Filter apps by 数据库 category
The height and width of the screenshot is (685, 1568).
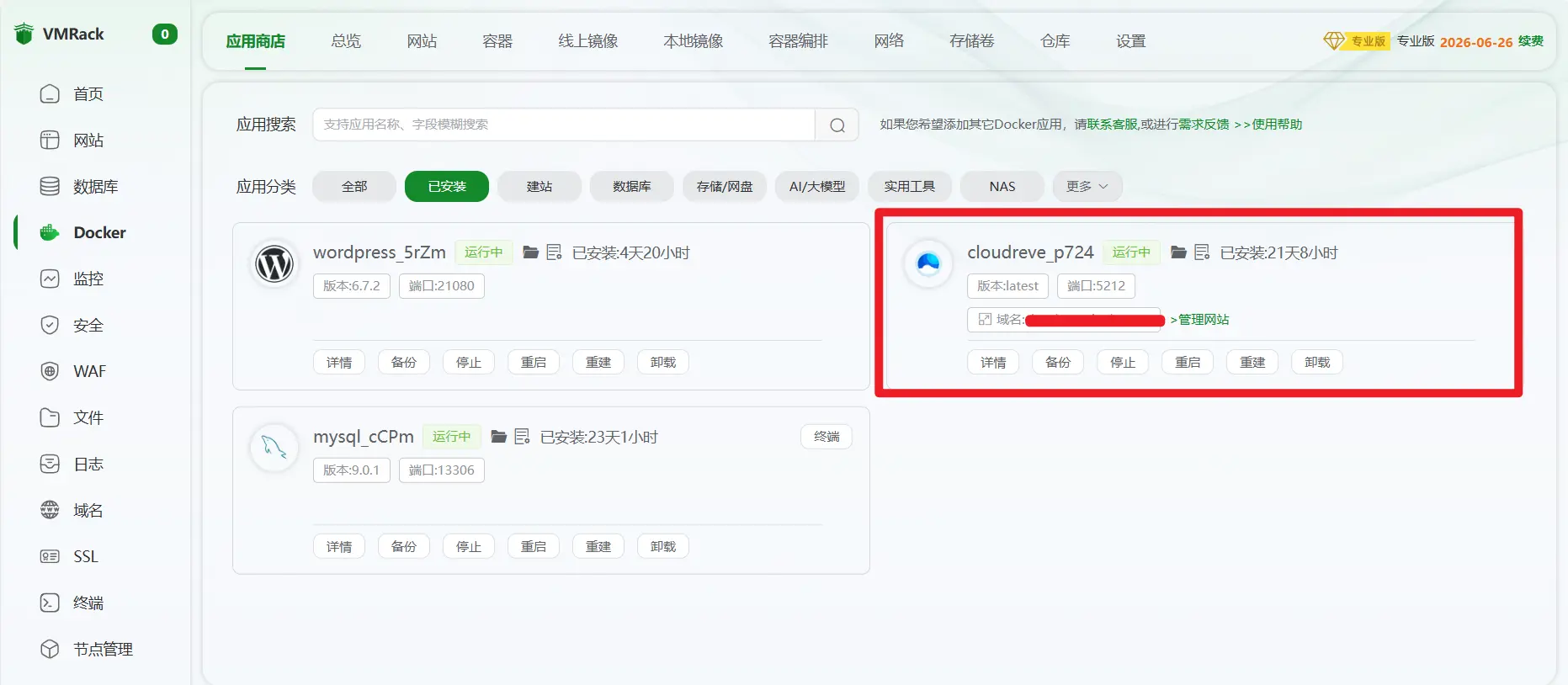pyautogui.click(x=631, y=187)
